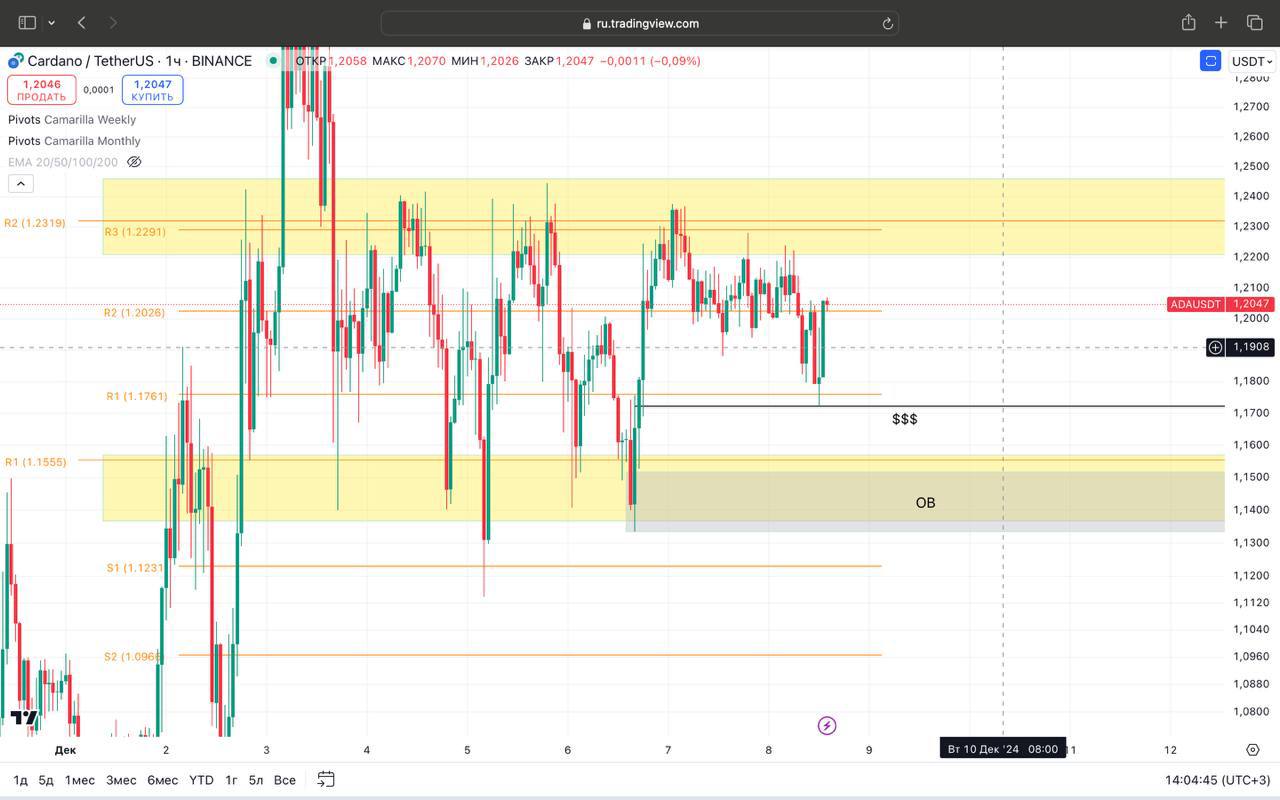Click the green market status dot
Screen dimensions: 1280x800
pos(272,61)
